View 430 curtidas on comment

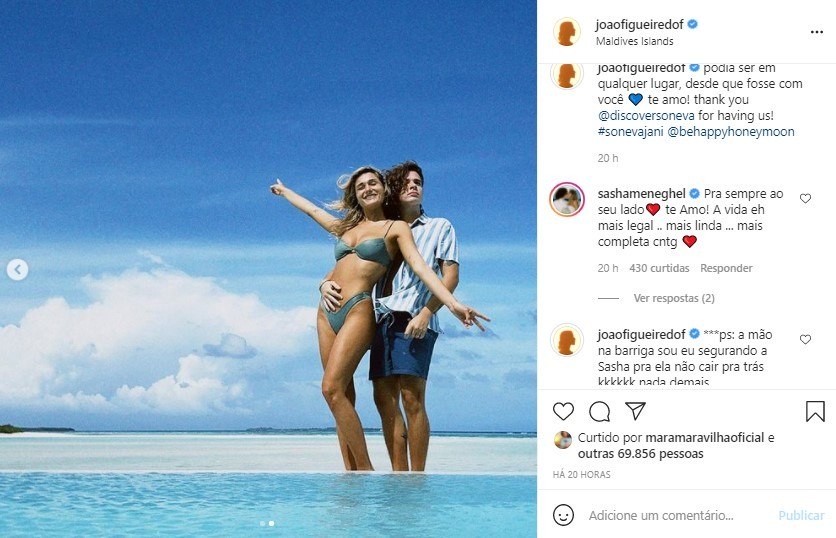[x=659, y=268]
